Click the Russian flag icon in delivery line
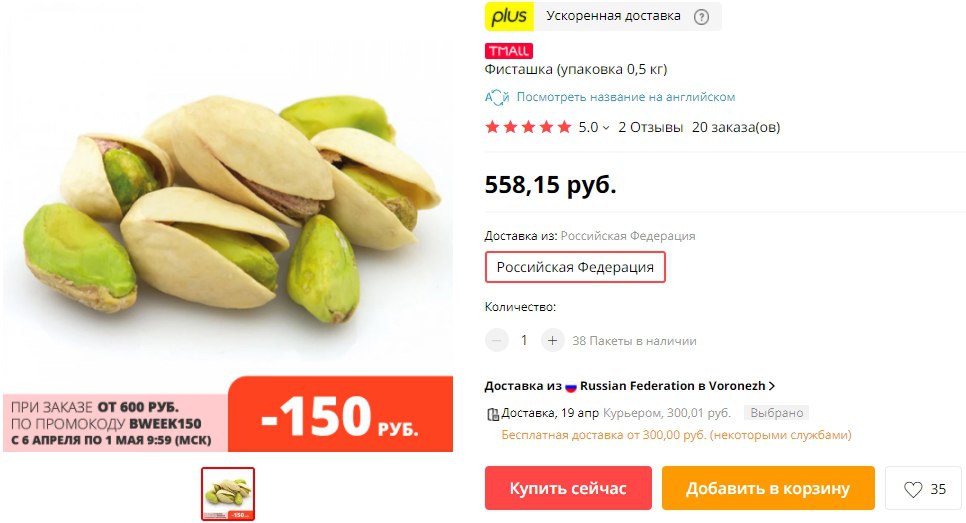966x523 pixels. click(570, 387)
